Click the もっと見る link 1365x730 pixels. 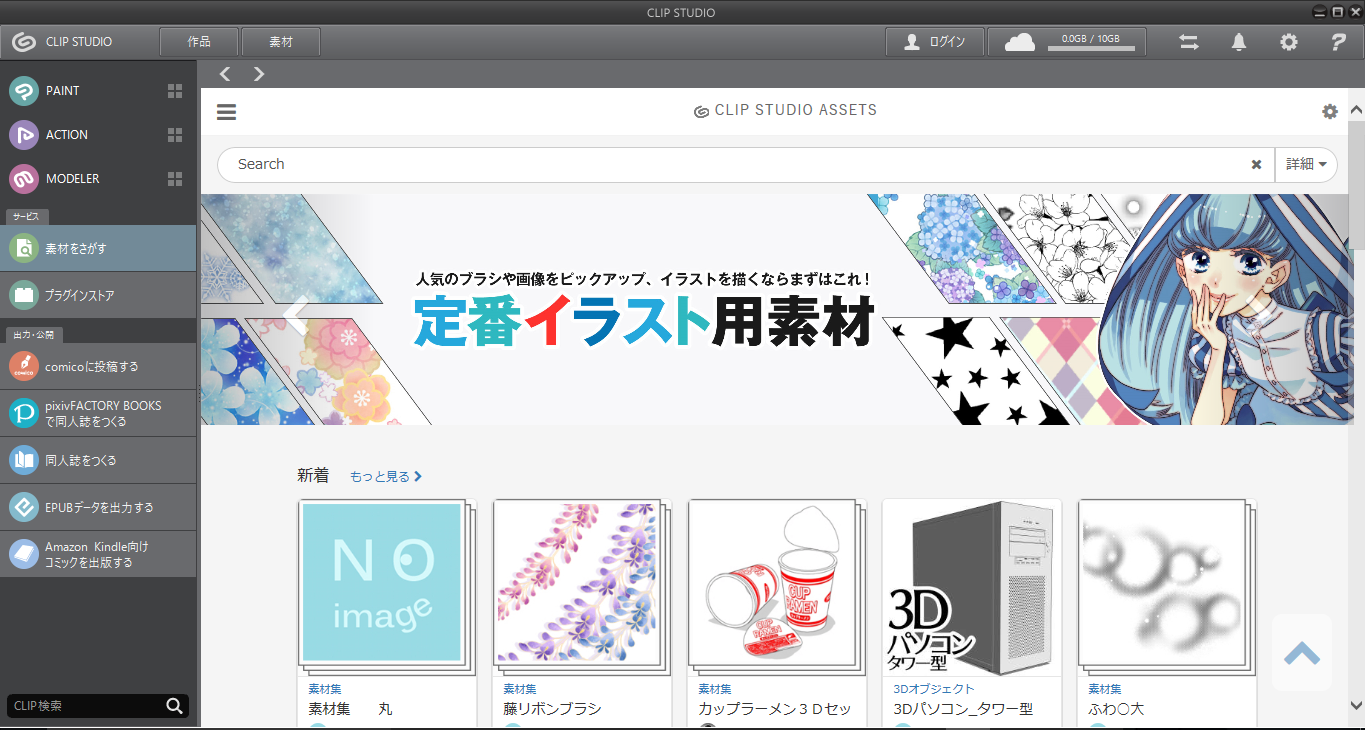pyautogui.click(x=386, y=477)
